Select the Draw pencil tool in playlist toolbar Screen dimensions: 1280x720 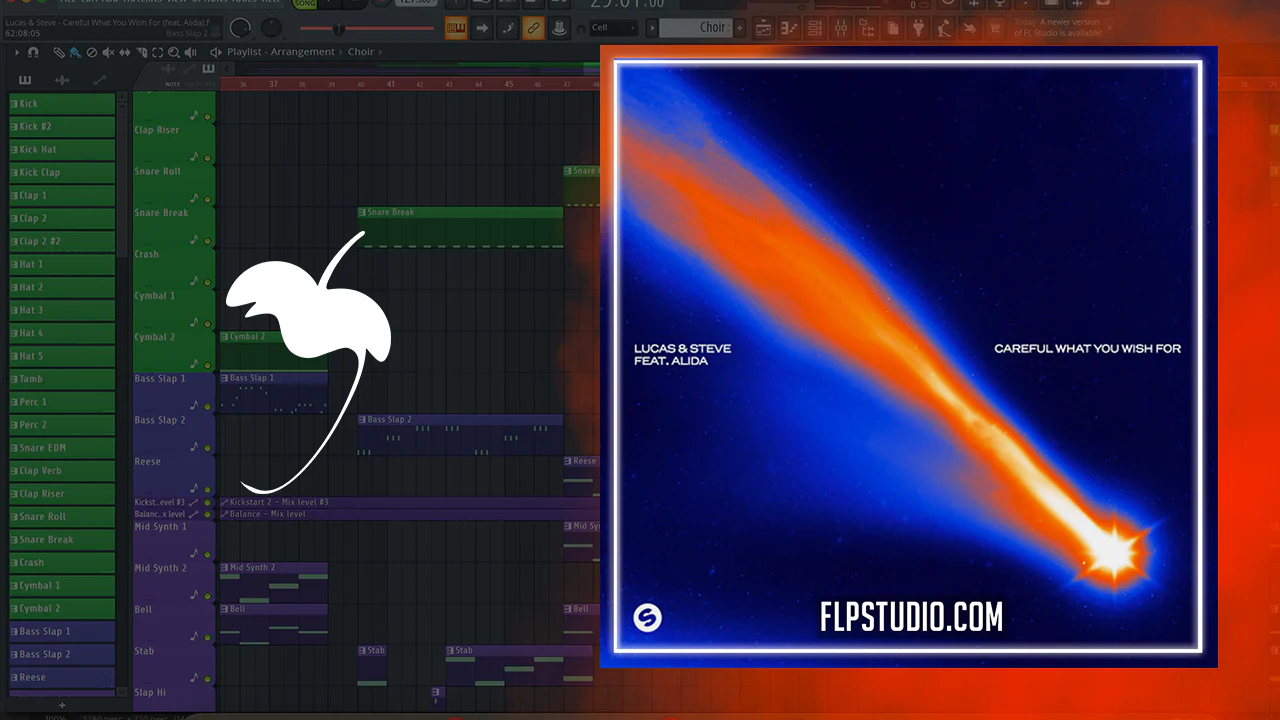[59, 52]
